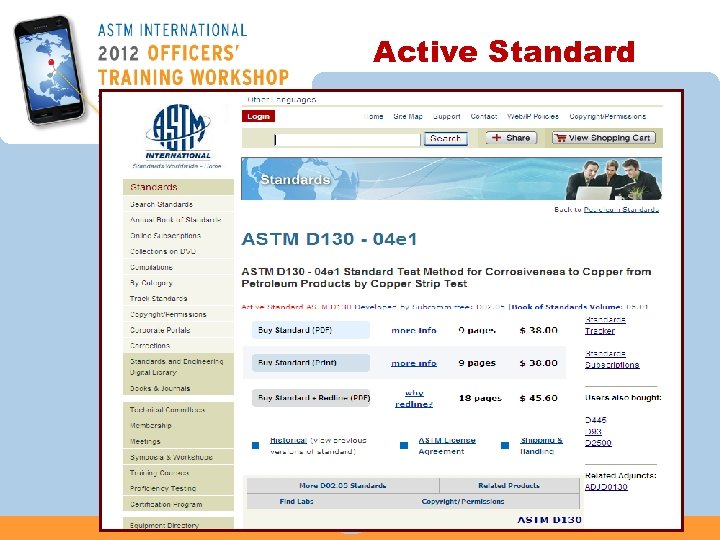720x540 pixels.
Task: Open Books & Journals
Action: [x=160, y=388]
